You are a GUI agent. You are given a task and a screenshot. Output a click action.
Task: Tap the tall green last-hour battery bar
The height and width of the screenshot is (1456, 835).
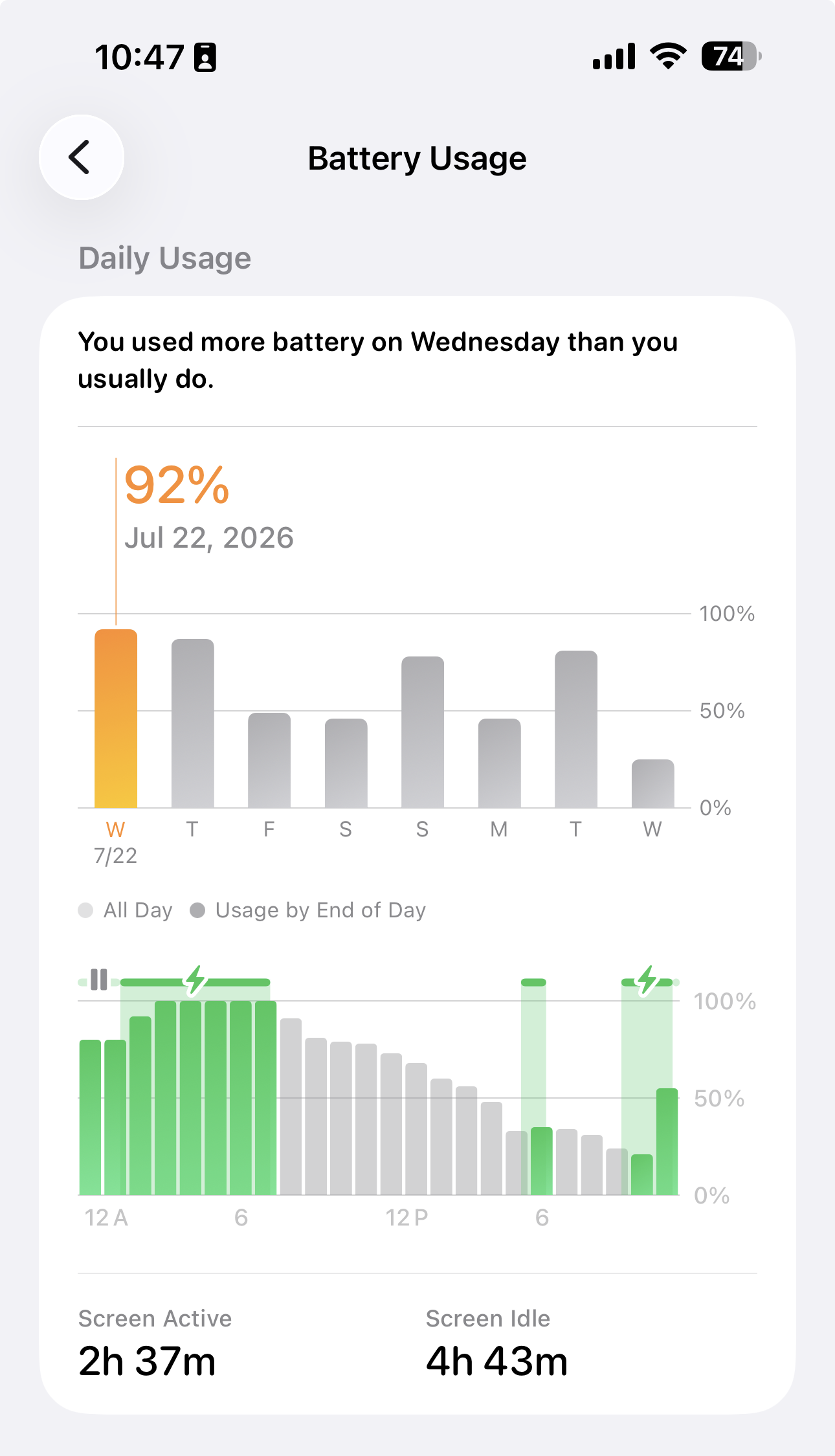pyautogui.click(x=667, y=1141)
